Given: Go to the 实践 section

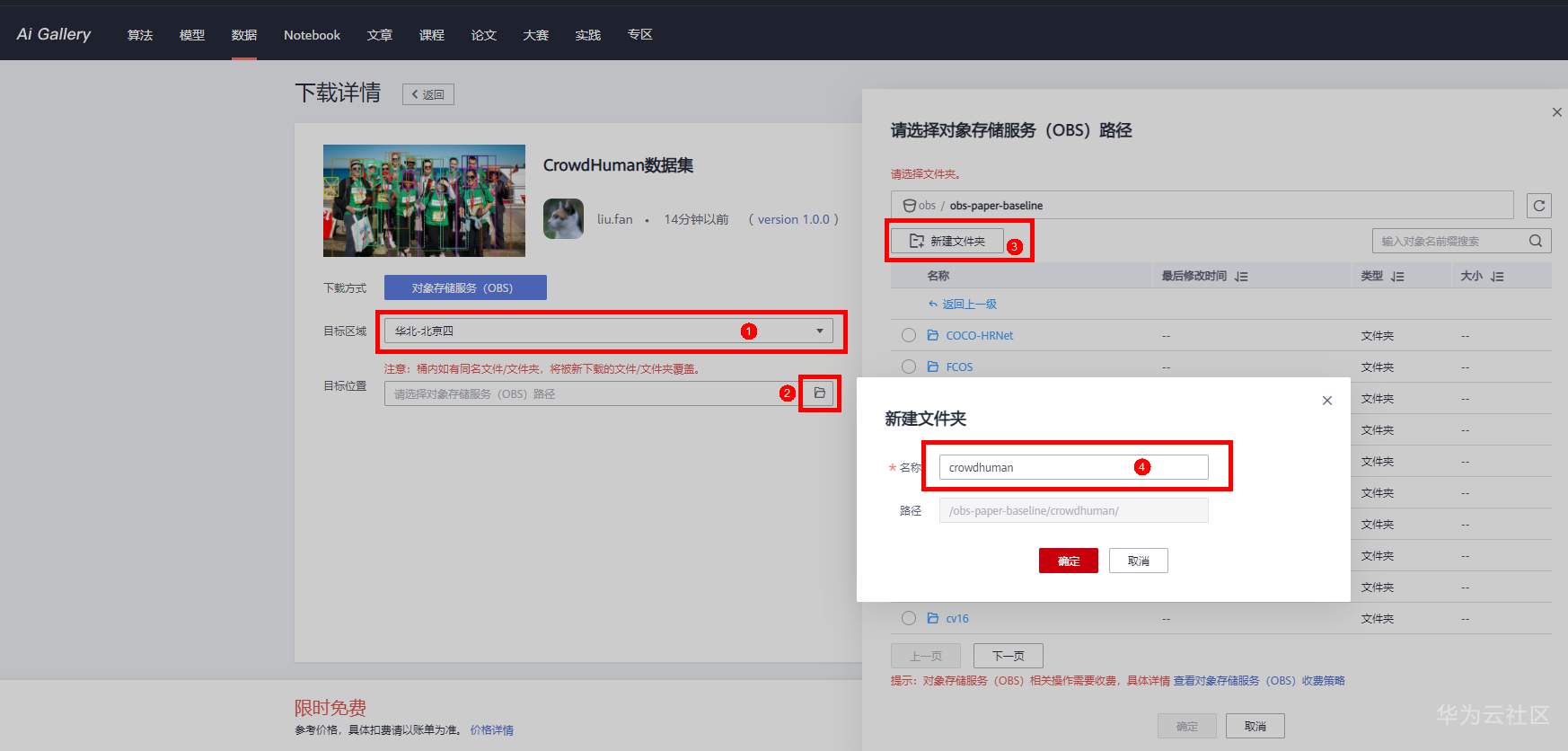Looking at the screenshot, I should [x=588, y=35].
